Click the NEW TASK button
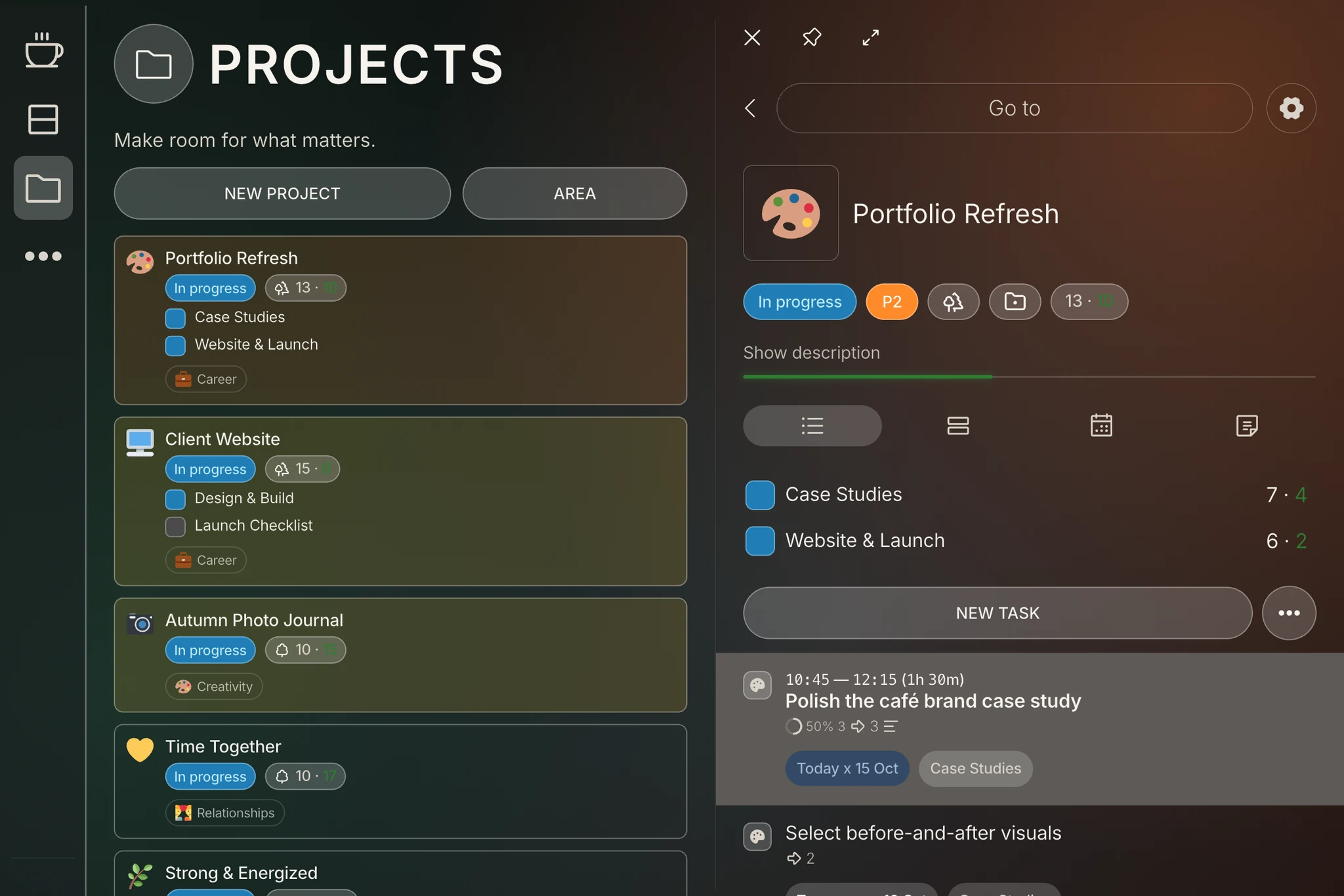 click(x=997, y=613)
